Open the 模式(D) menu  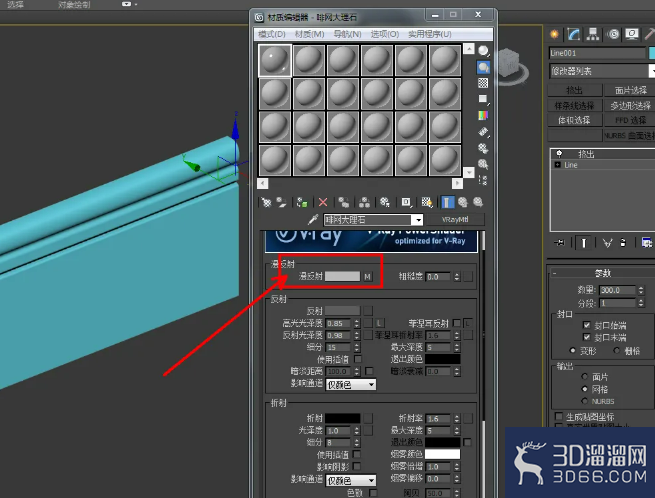pos(272,34)
